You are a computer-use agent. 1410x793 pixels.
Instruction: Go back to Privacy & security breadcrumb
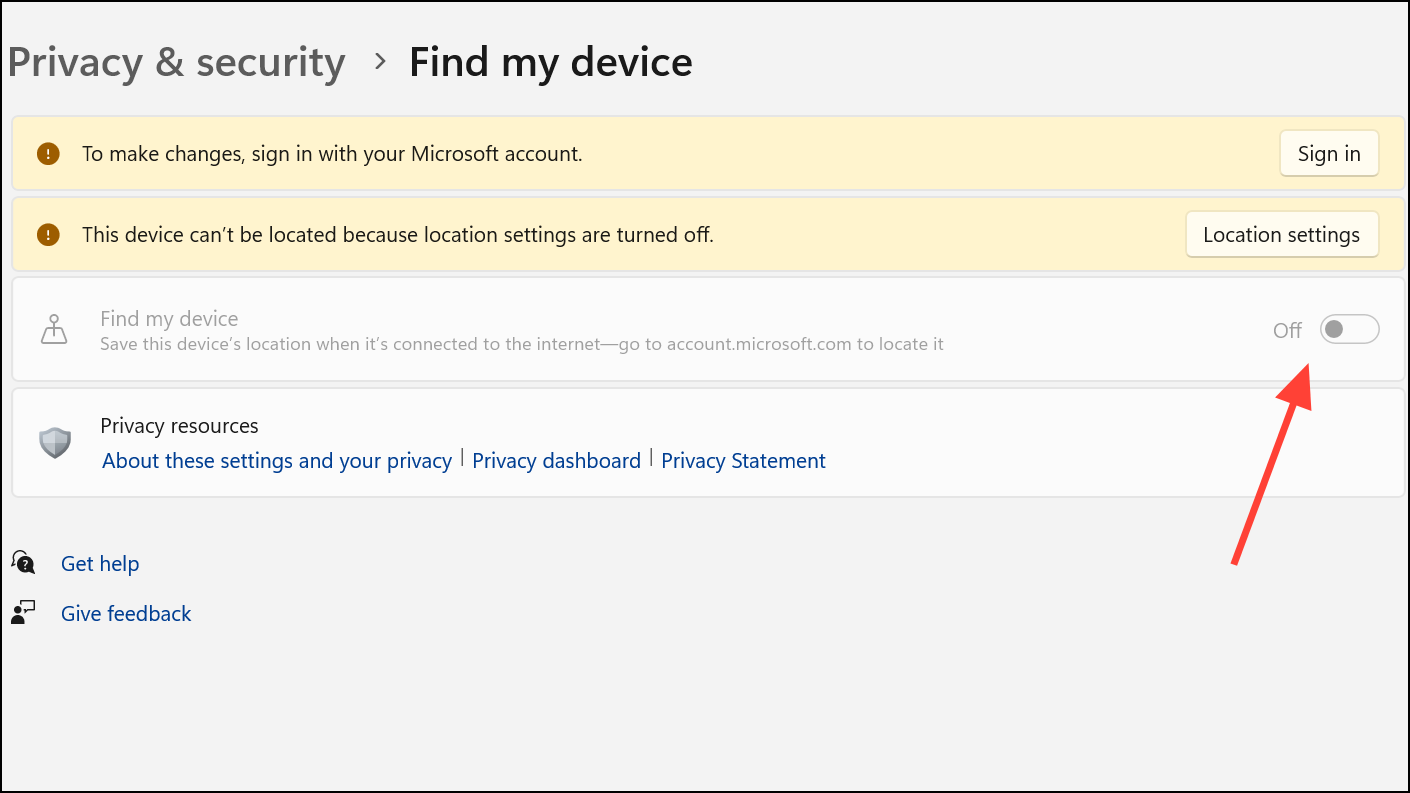click(x=176, y=62)
